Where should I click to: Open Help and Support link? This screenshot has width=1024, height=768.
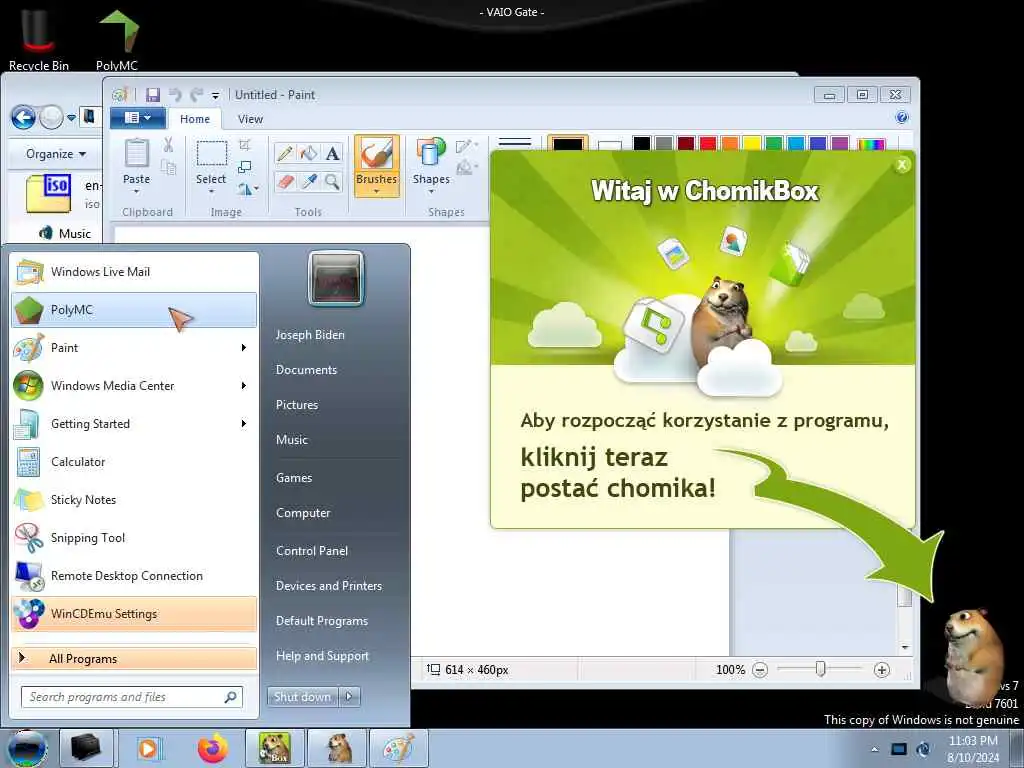coord(322,656)
